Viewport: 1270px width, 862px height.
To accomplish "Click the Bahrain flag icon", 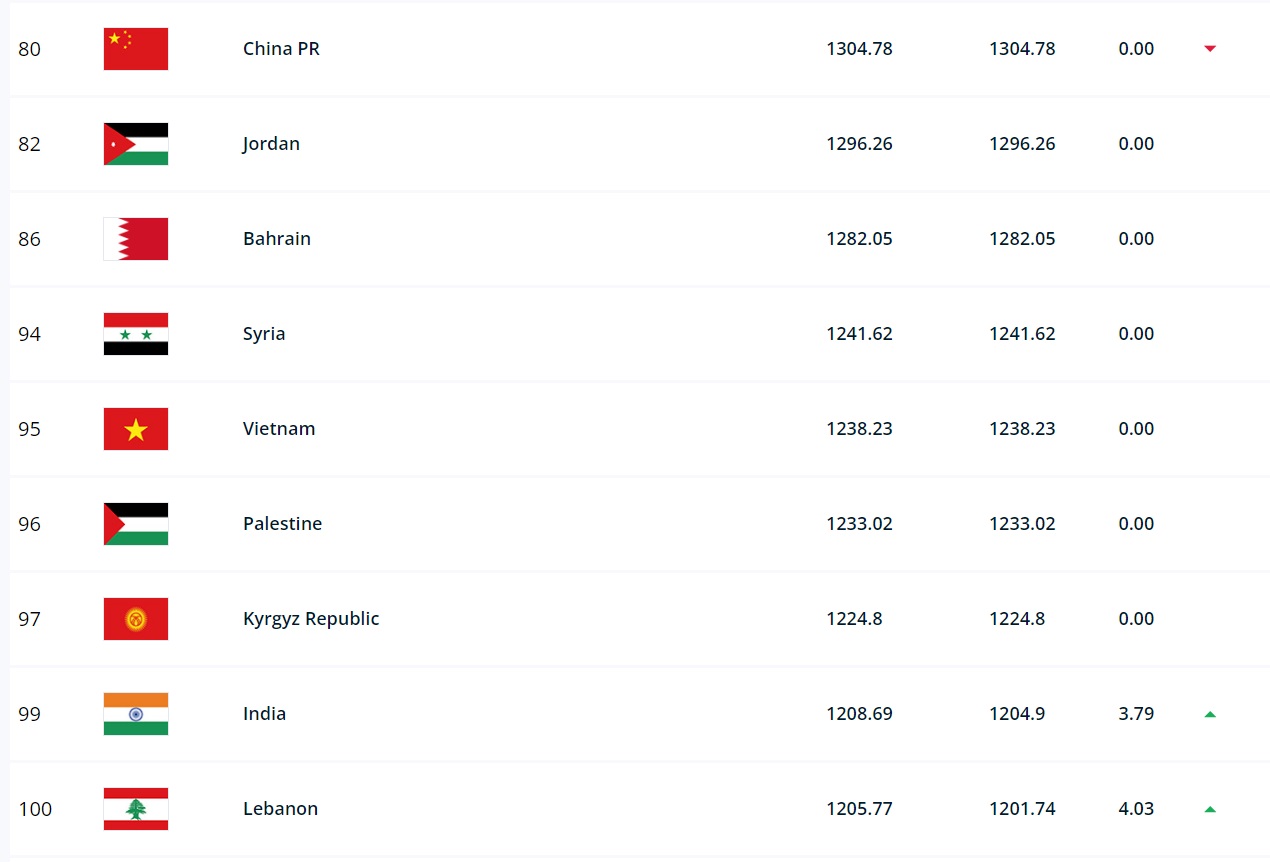I will [x=136, y=239].
